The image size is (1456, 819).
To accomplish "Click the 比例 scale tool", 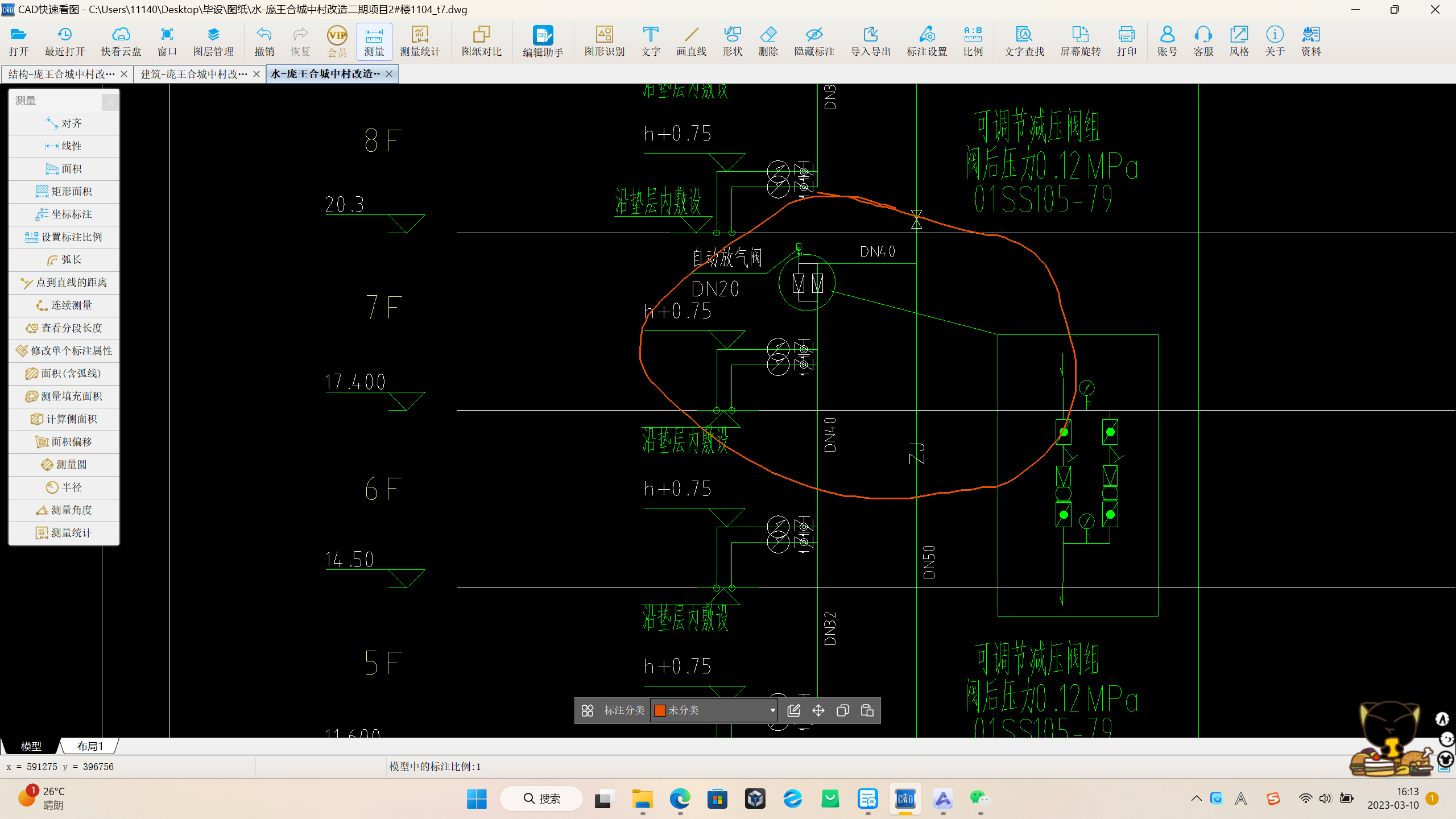I will point(973,42).
